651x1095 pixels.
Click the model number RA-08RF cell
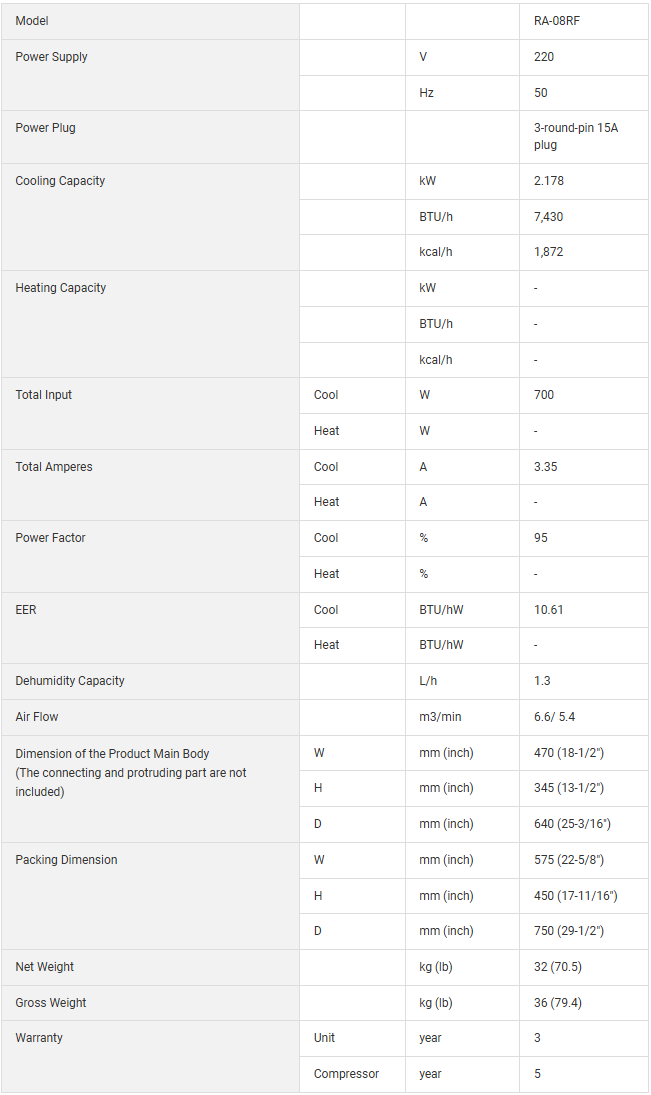[556, 21]
